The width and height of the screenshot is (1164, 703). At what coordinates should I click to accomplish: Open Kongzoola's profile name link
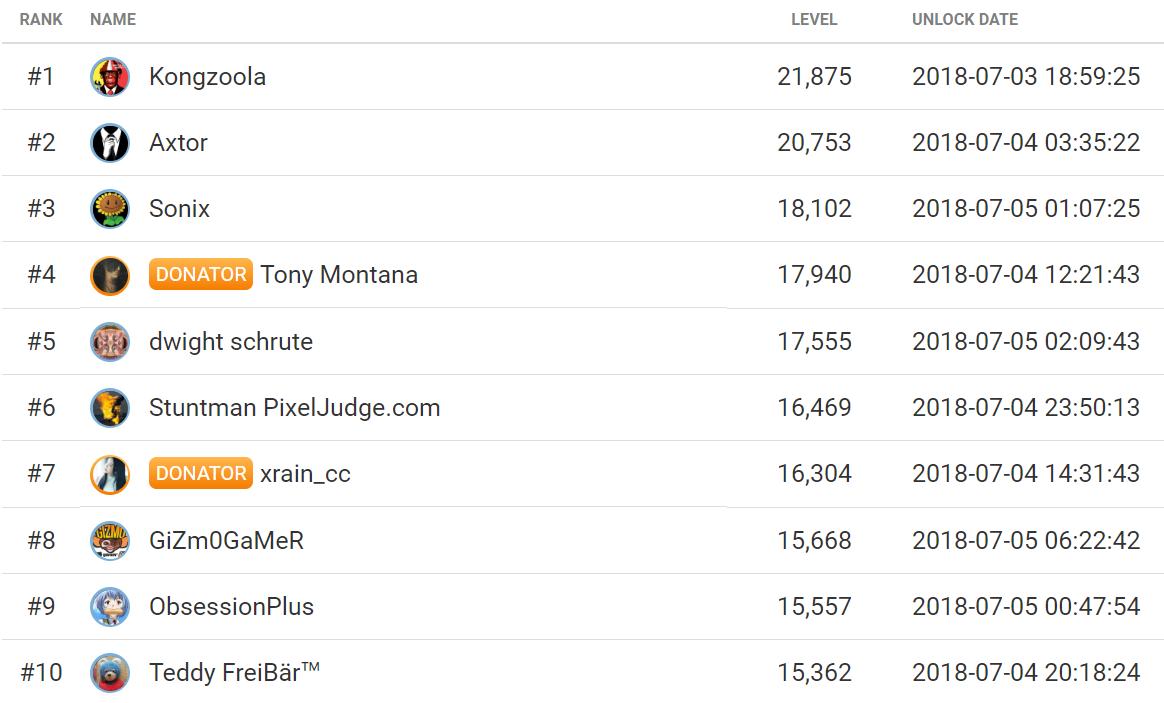click(x=207, y=77)
